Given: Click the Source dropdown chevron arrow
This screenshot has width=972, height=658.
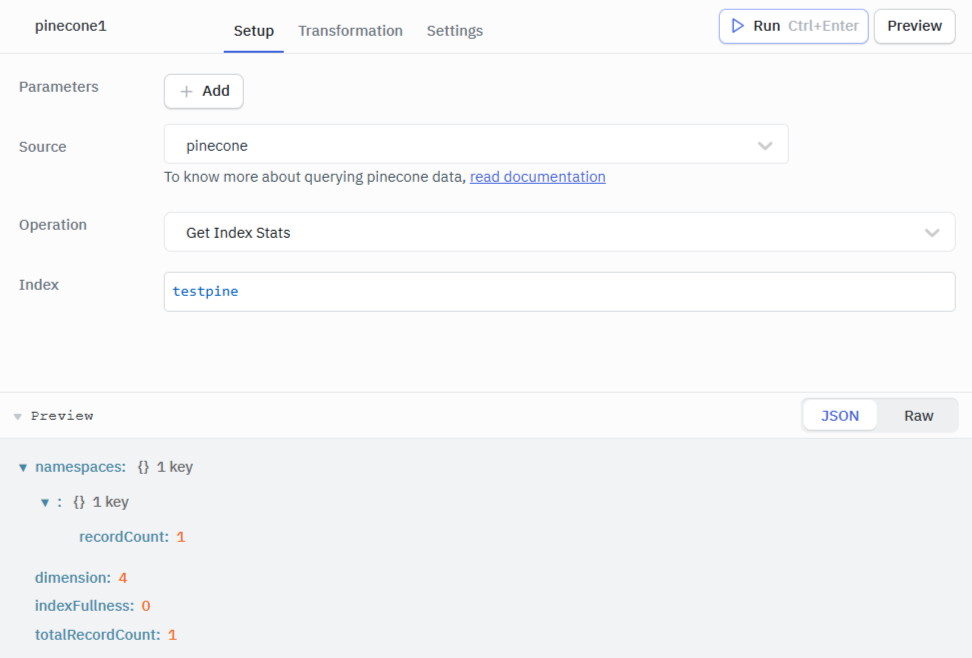Looking at the screenshot, I should point(765,146).
